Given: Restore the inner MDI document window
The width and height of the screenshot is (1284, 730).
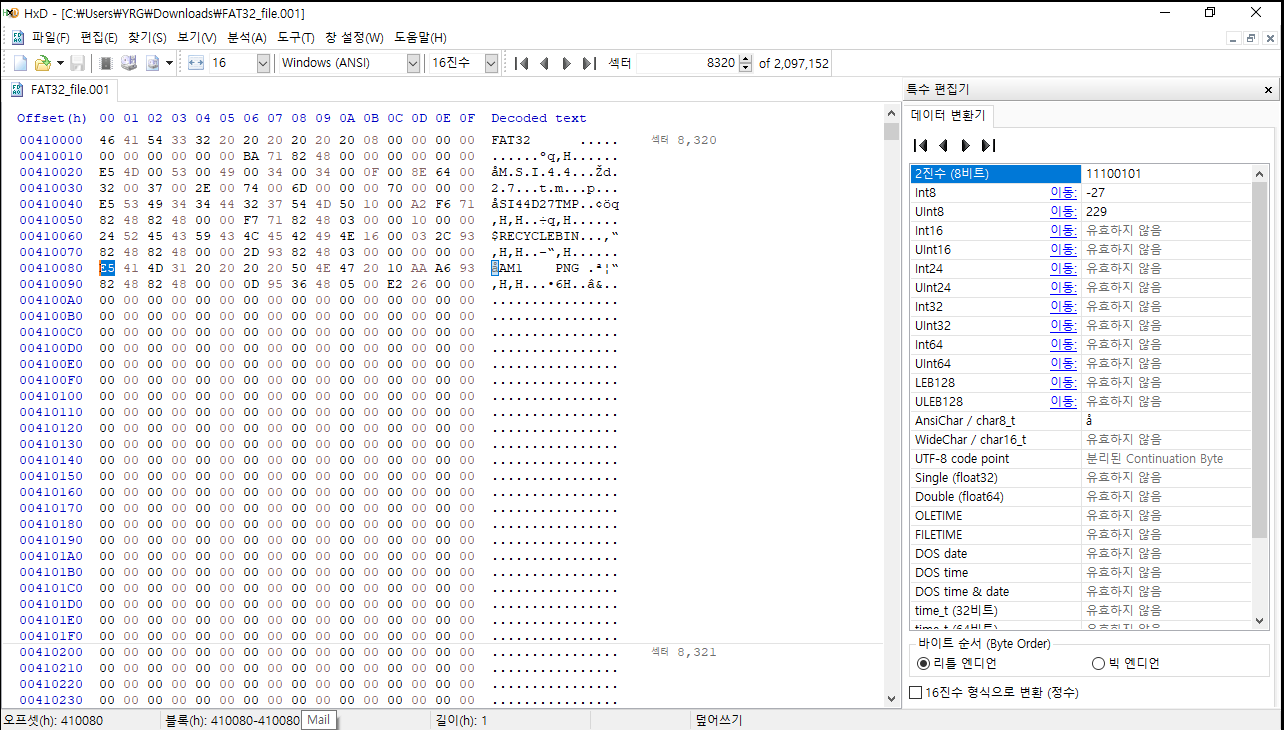Looking at the screenshot, I should coord(1251,38).
